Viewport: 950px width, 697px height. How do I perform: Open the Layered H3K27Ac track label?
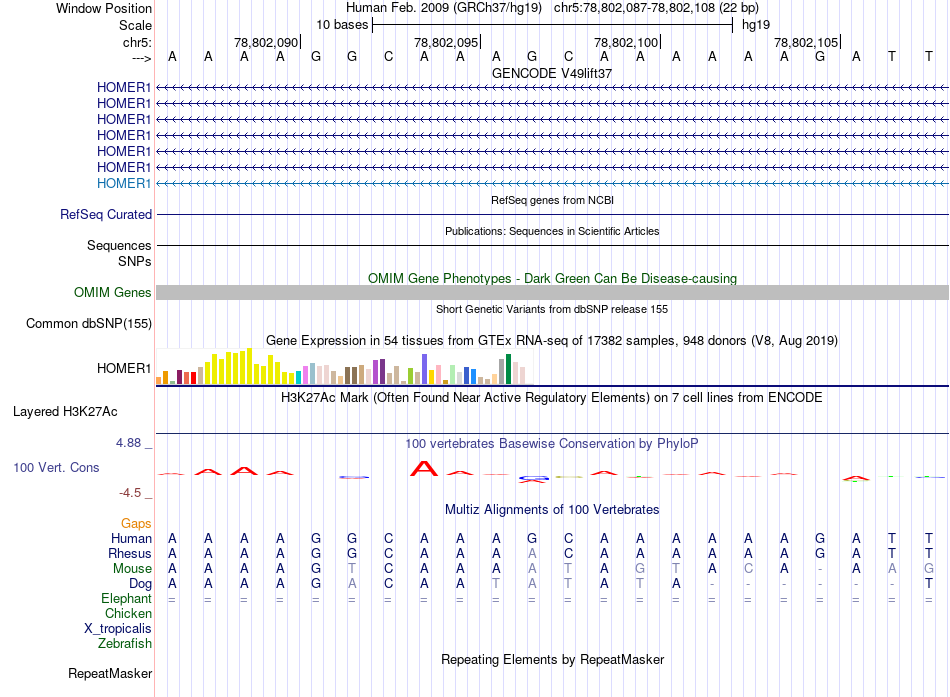[65, 412]
